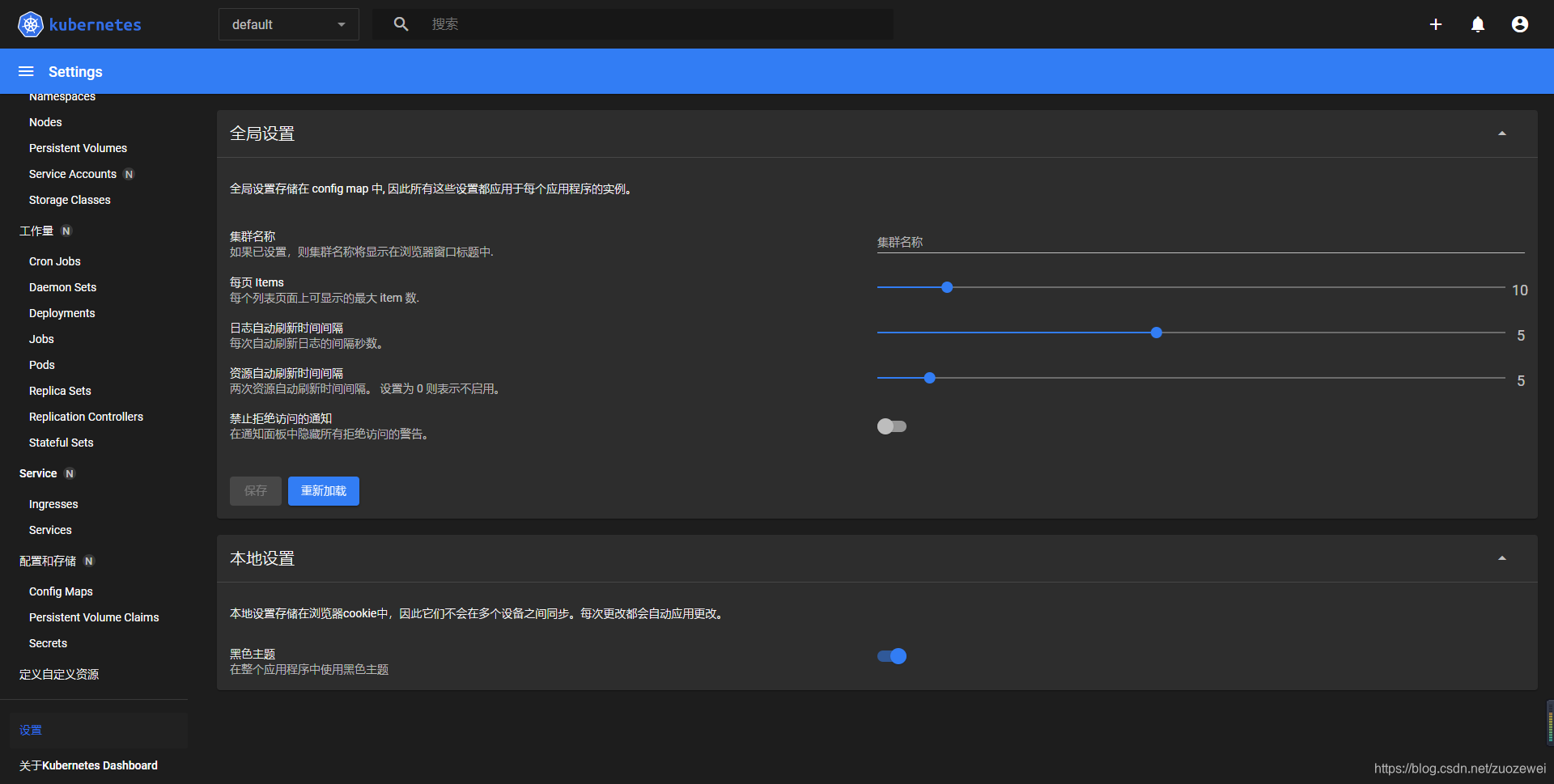Focus the 集群名称 input field
The height and width of the screenshot is (784, 1554).
pyautogui.click(x=1201, y=242)
